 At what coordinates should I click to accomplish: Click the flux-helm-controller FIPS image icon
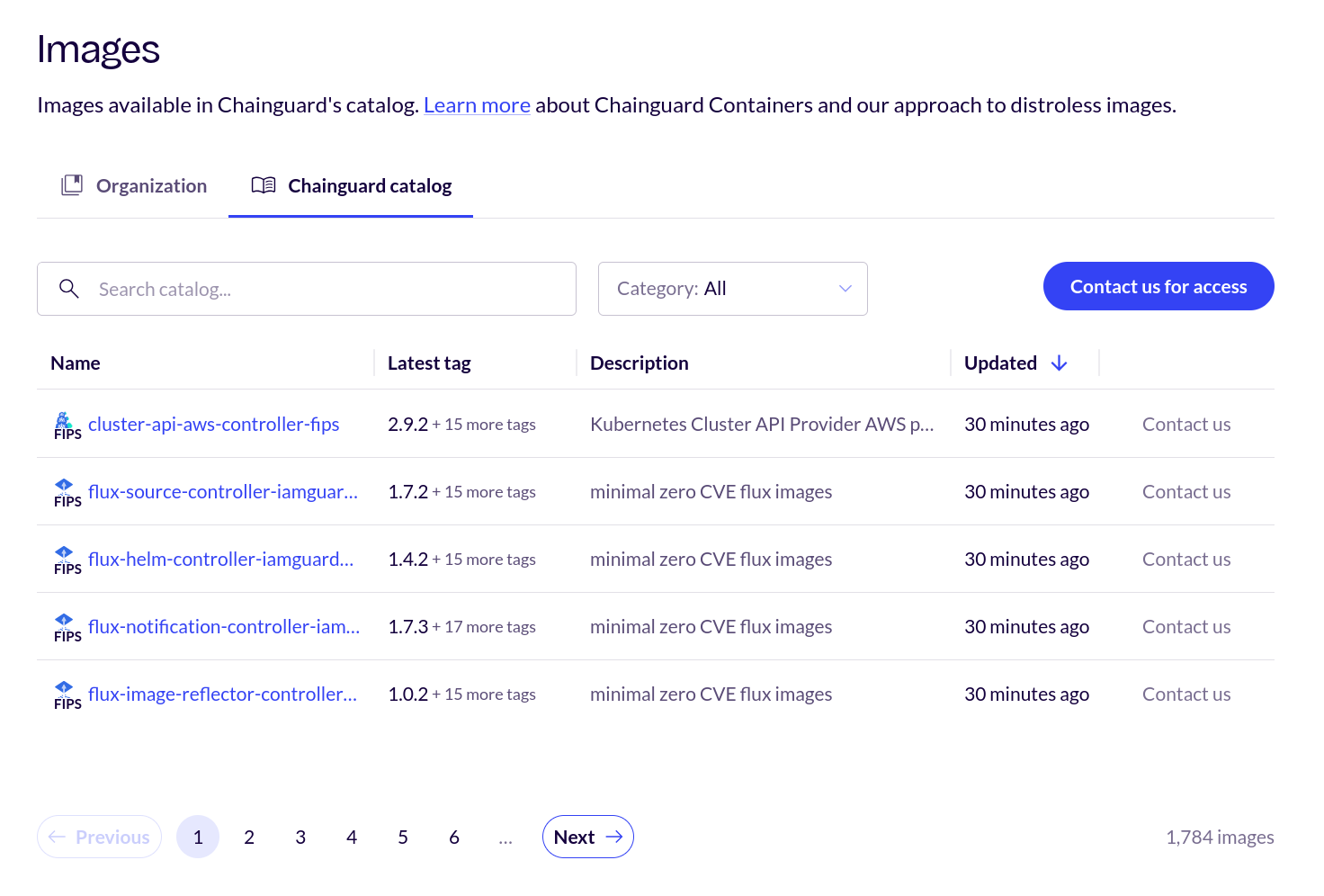67,560
